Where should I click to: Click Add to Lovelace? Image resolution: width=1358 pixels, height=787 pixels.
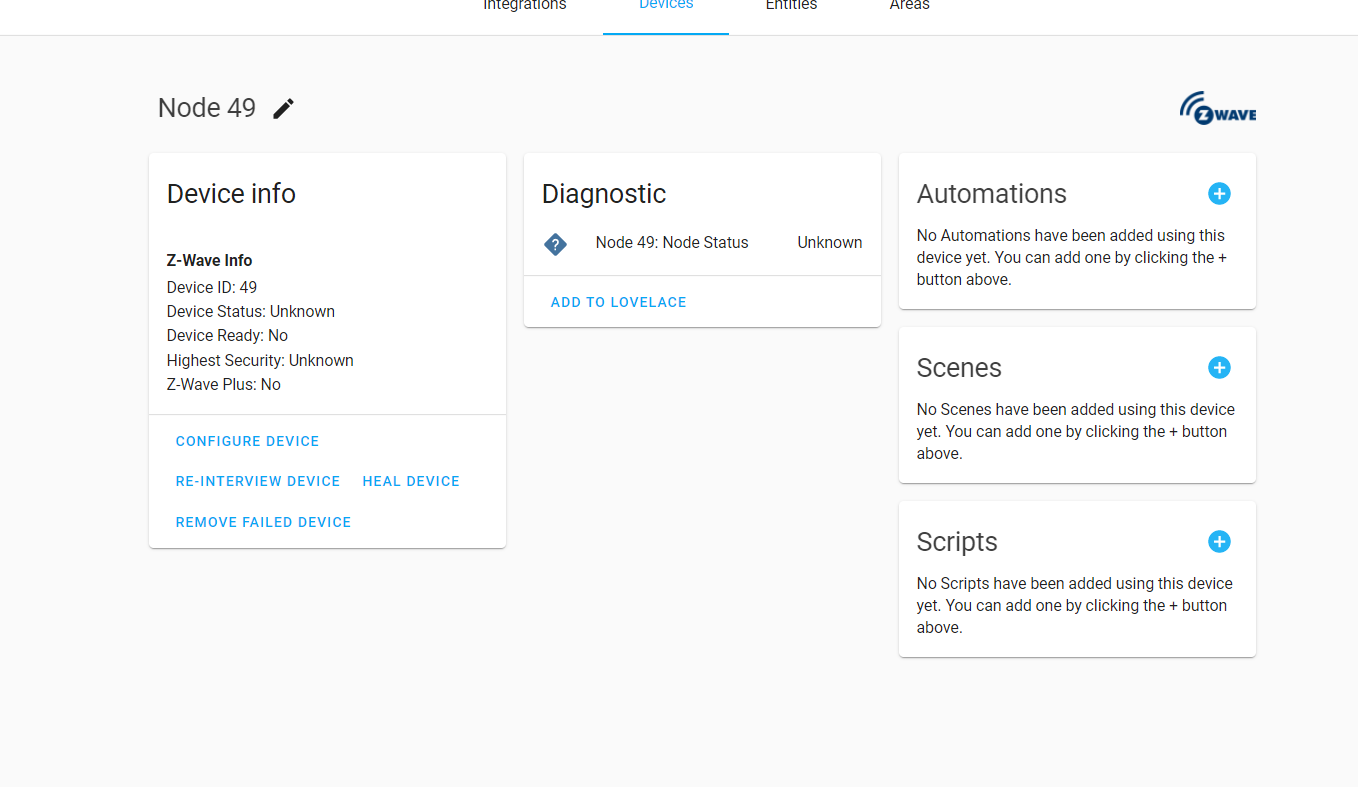[x=618, y=302]
